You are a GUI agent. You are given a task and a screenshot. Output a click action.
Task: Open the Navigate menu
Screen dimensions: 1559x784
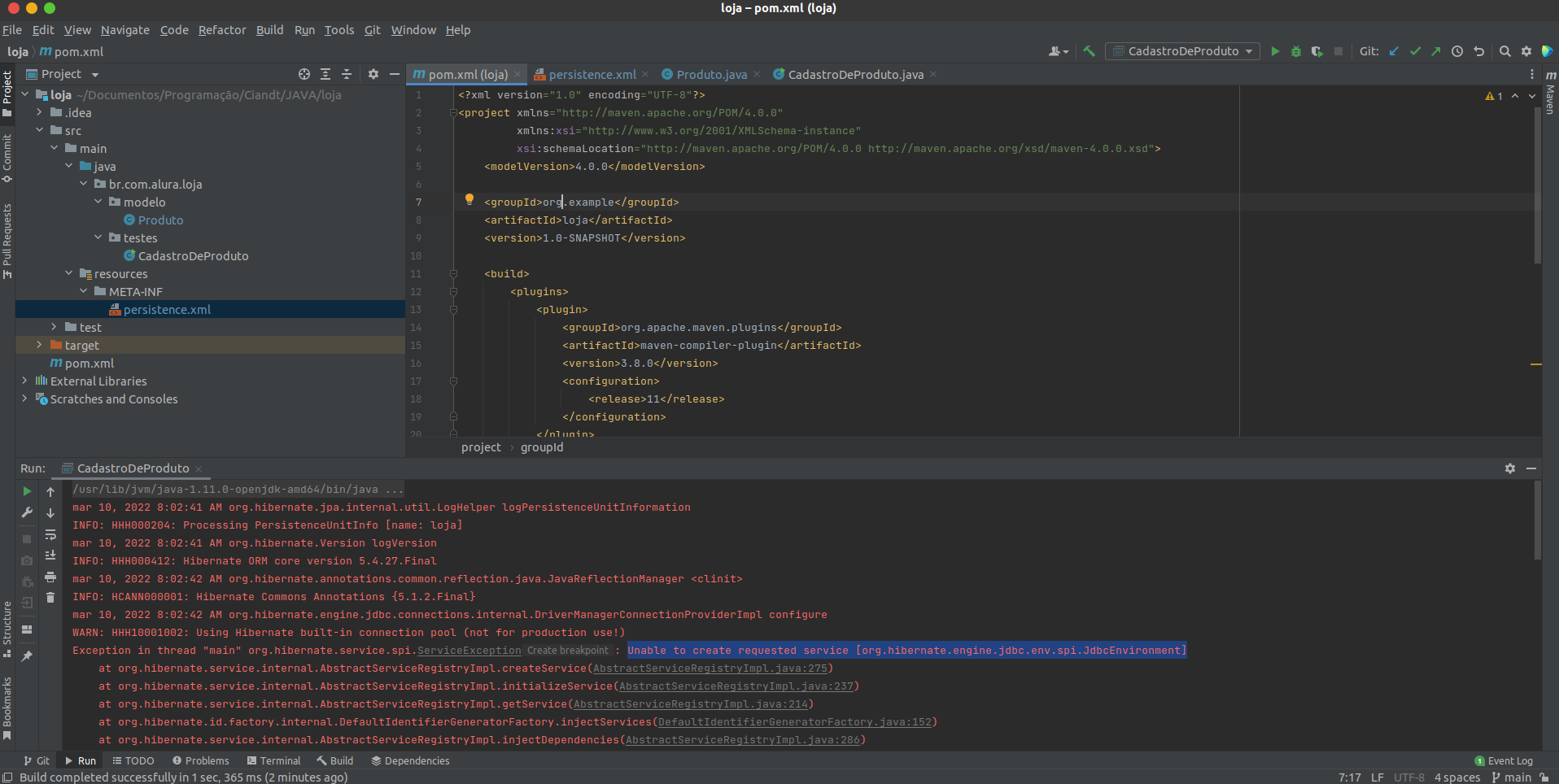124,30
